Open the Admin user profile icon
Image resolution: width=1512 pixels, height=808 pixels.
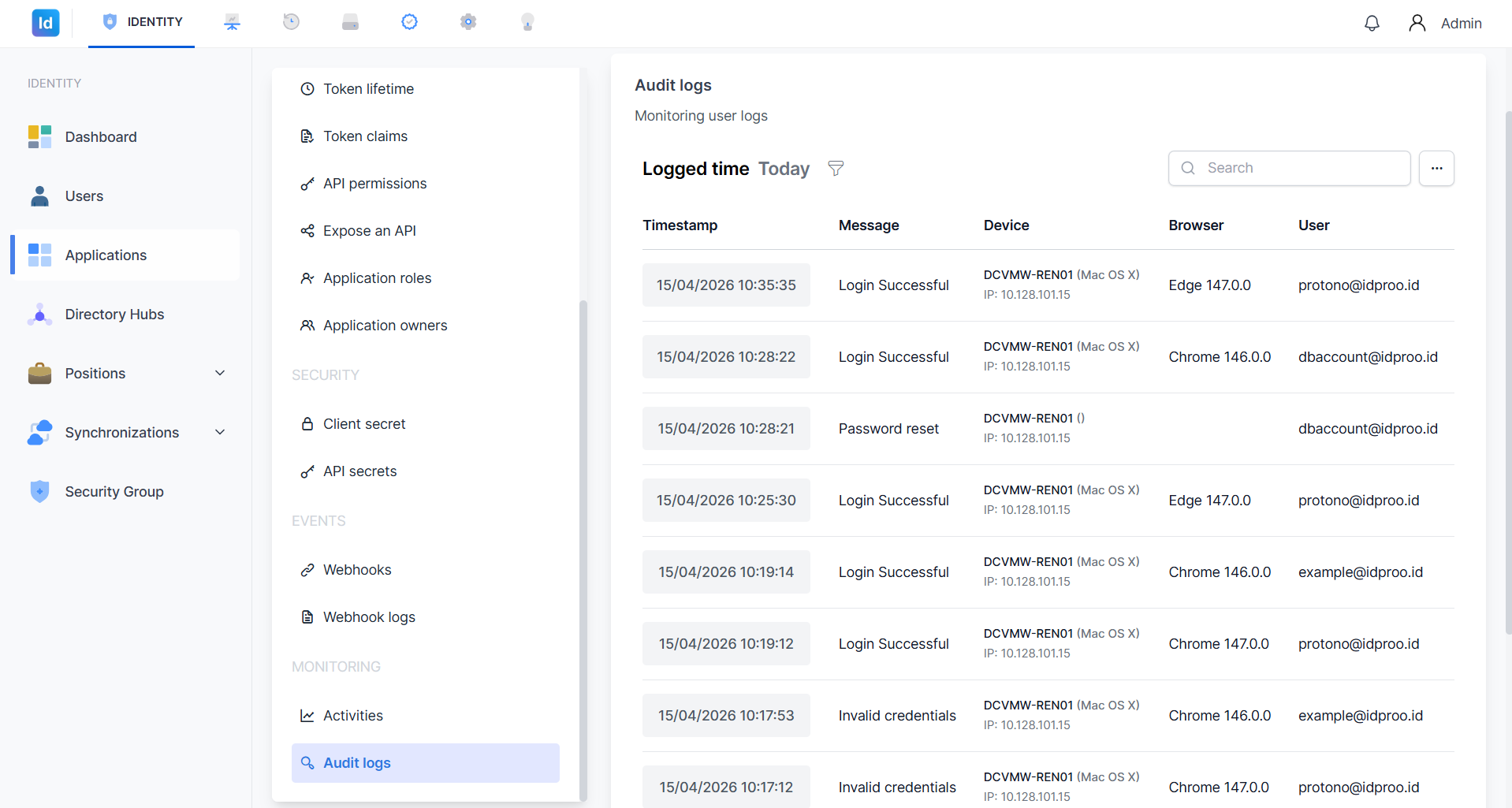pos(1417,23)
